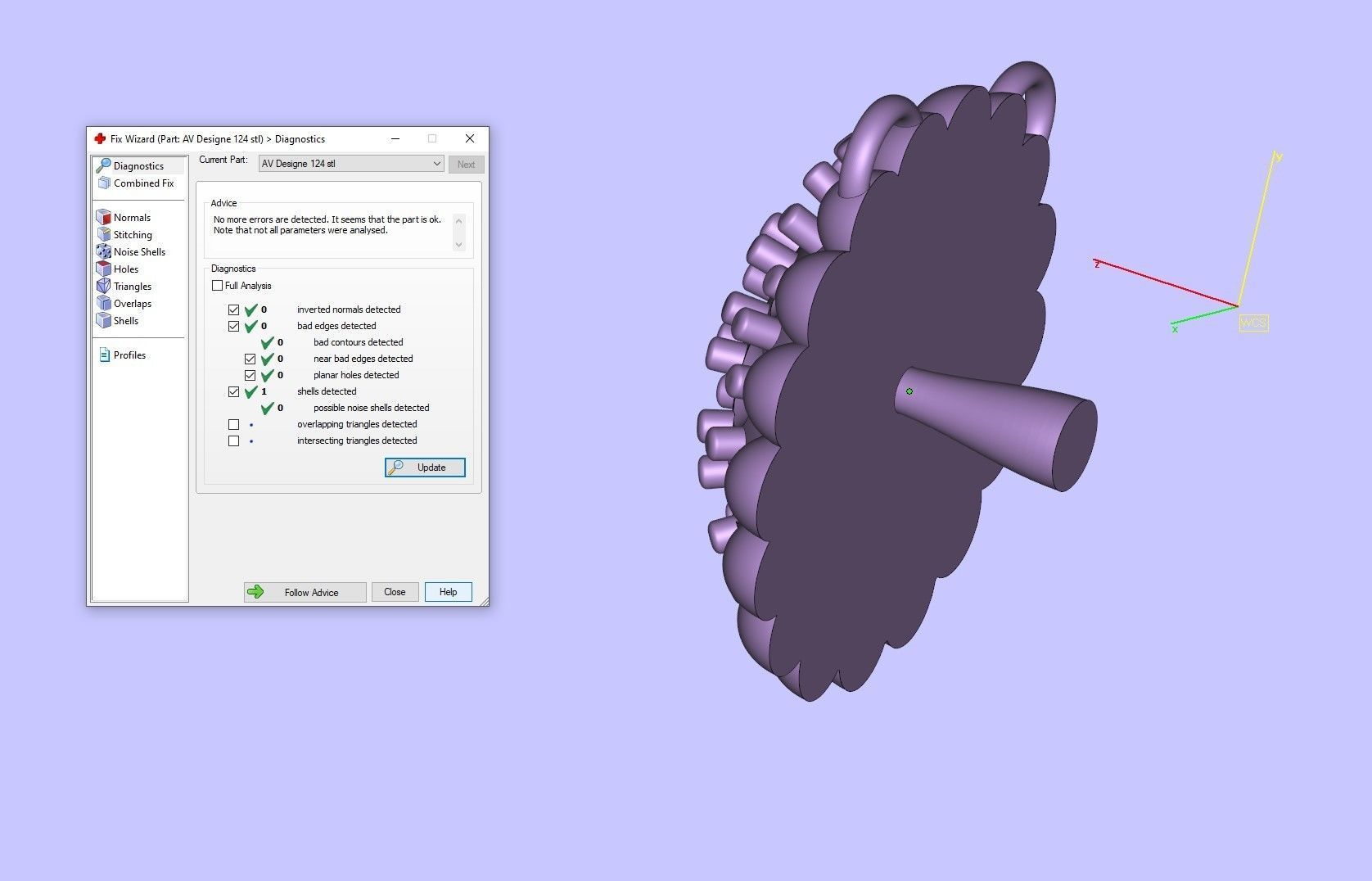Click 'bad contours detected' text
The width and height of the screenshot is (1372, 881).
[358, 342]
